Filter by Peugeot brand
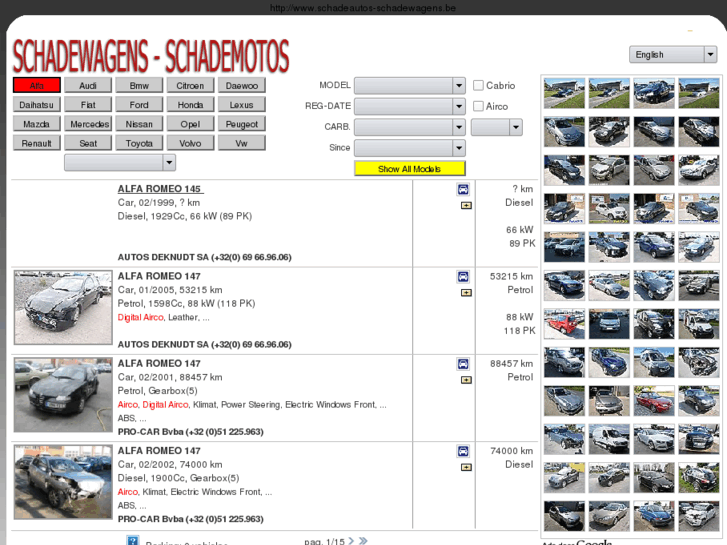Viewport: 727px width, 545px height. 242,124
